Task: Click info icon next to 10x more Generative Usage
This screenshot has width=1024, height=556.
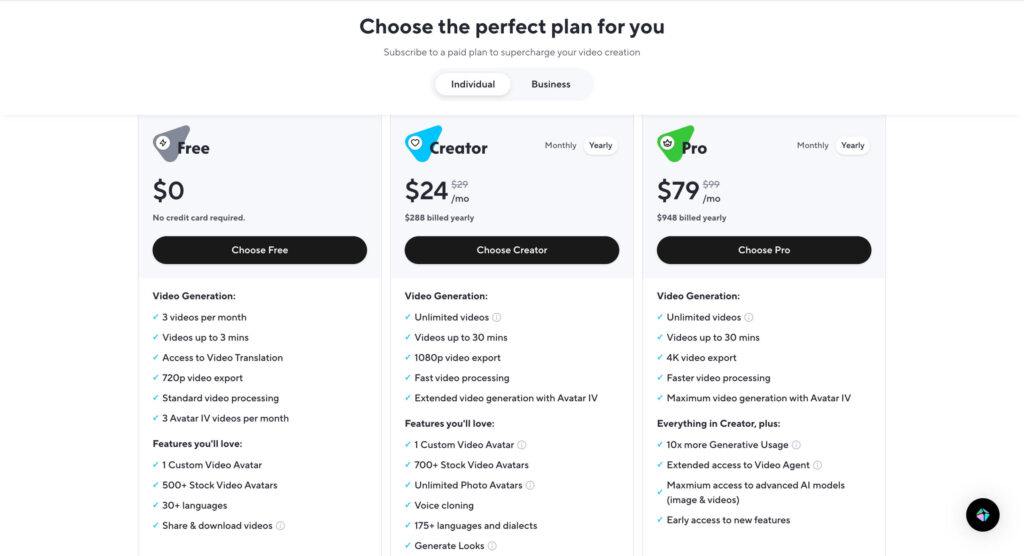Action: [796, 445]
